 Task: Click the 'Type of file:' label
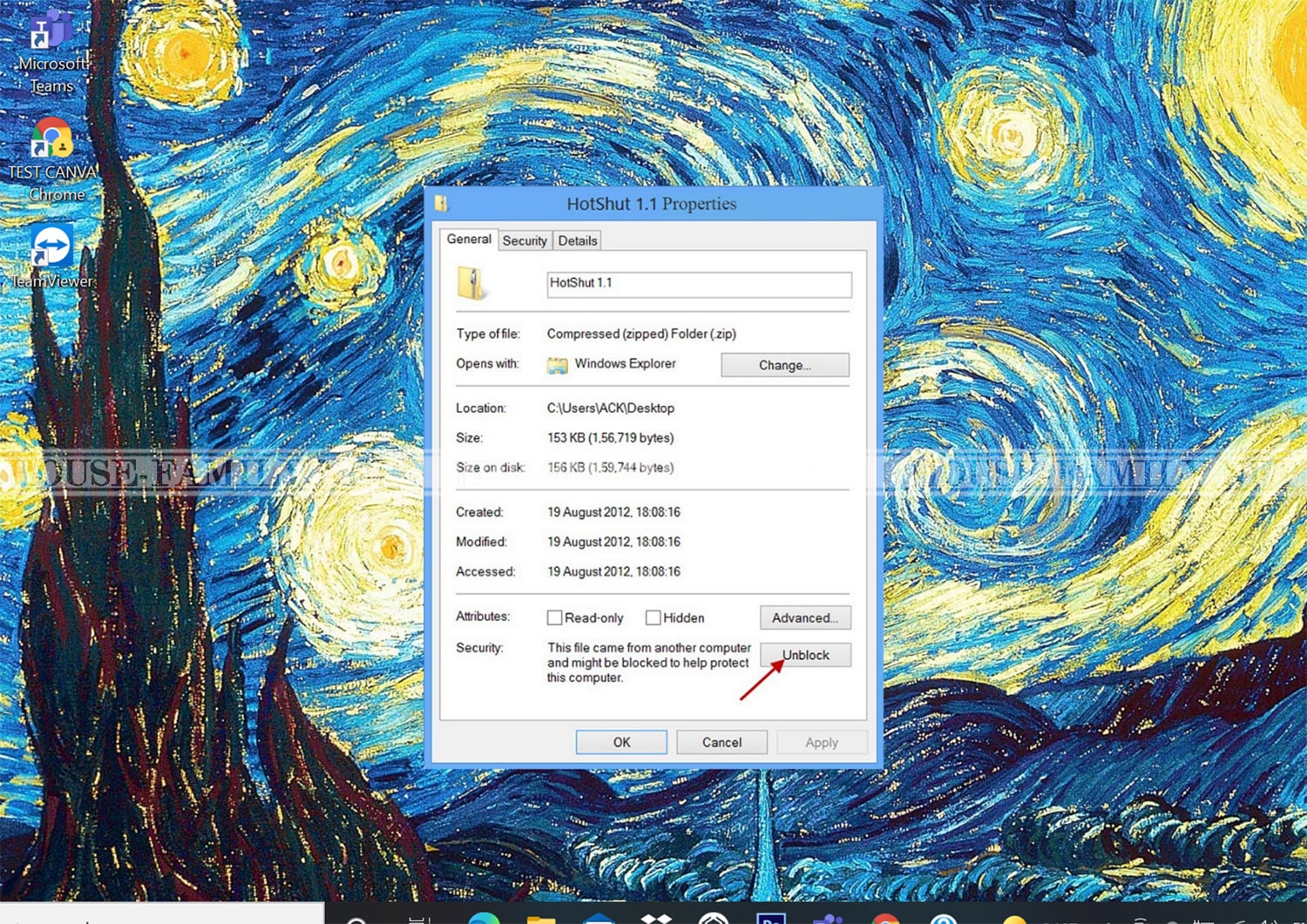tap(488, 334)
